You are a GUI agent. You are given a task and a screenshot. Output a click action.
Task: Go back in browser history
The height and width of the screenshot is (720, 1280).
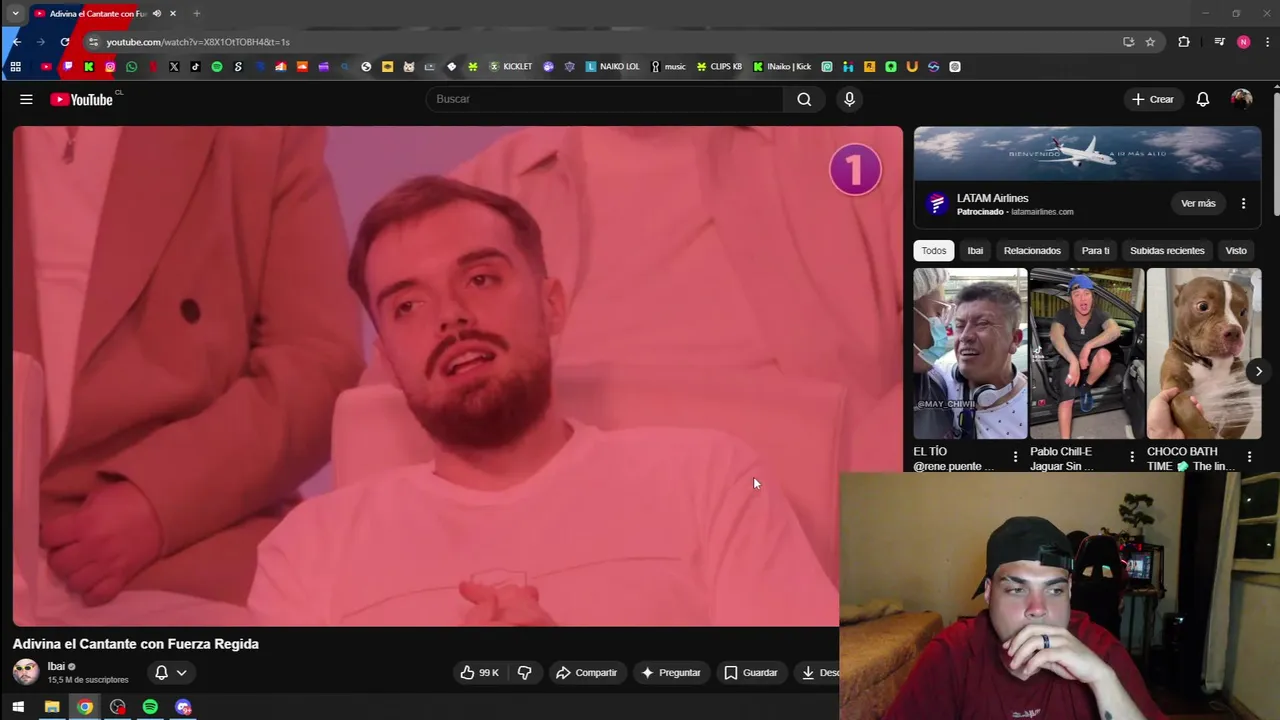pyautogui.click(x=16, y=42)
